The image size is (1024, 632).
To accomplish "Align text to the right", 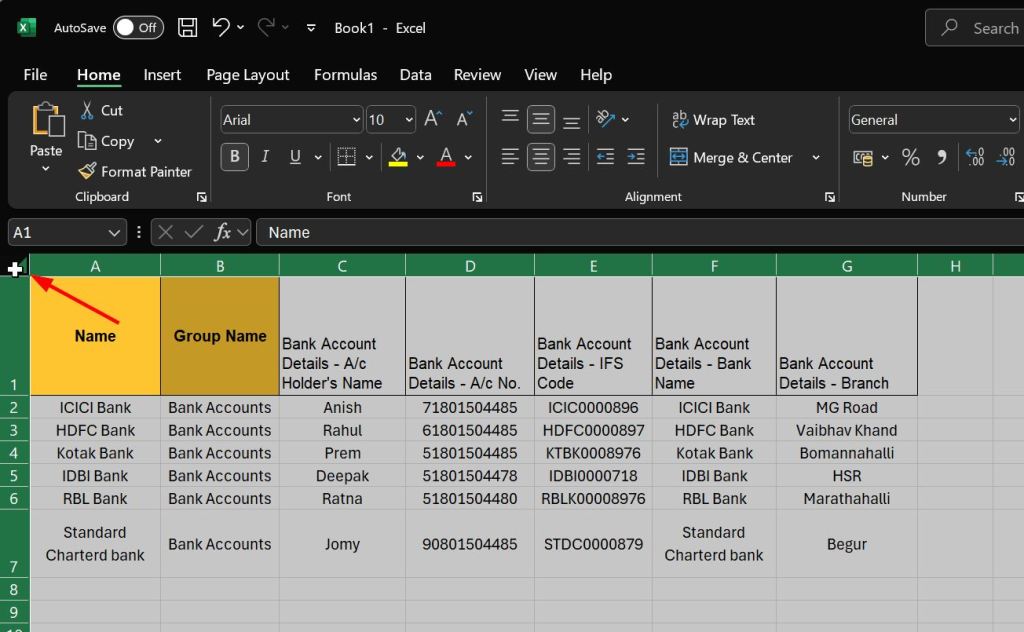I will point(571,157).
